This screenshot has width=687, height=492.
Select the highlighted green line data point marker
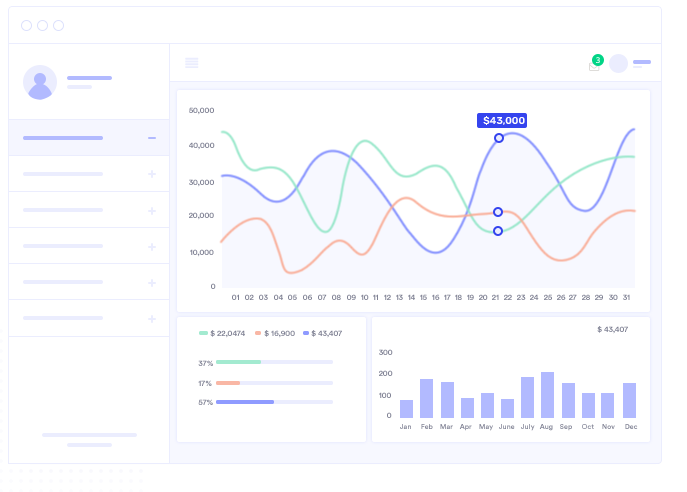[498, 231]
